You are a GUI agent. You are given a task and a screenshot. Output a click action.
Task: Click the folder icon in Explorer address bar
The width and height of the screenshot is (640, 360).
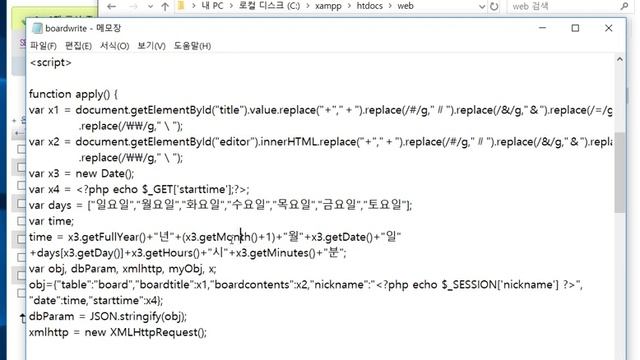(x=182, y=6)
